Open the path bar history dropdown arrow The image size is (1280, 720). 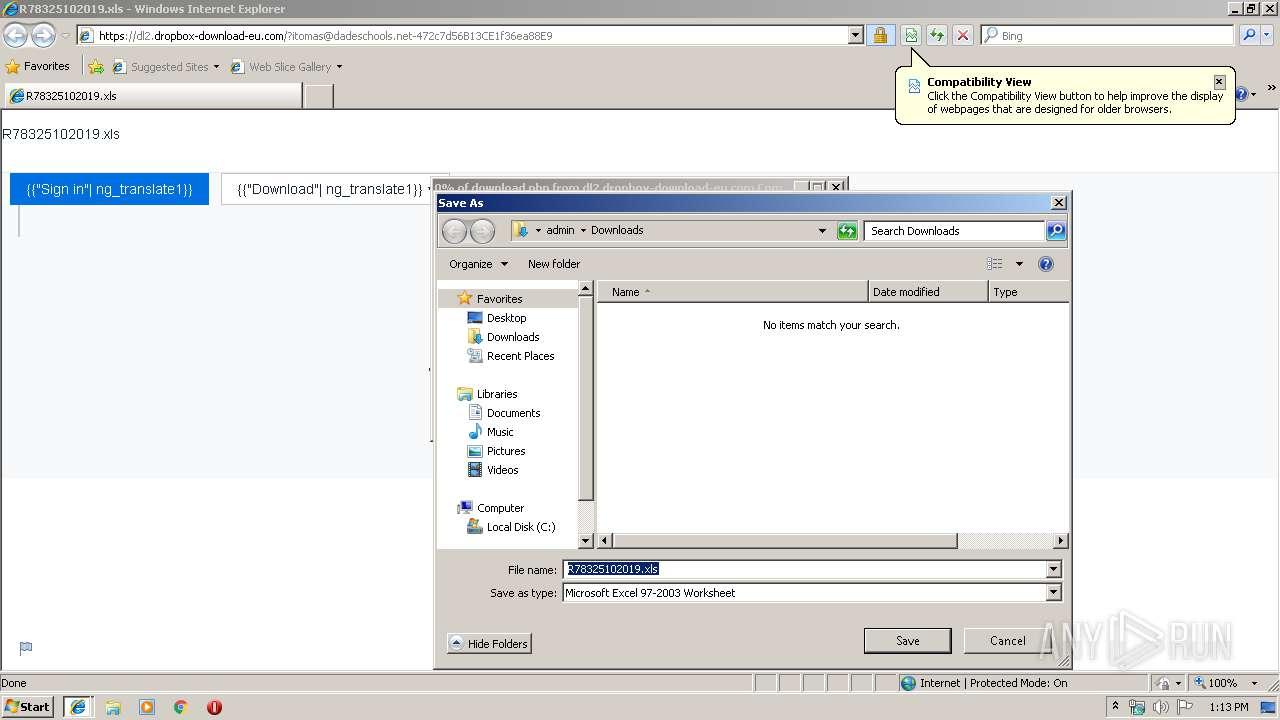click(x=822, y=231)
